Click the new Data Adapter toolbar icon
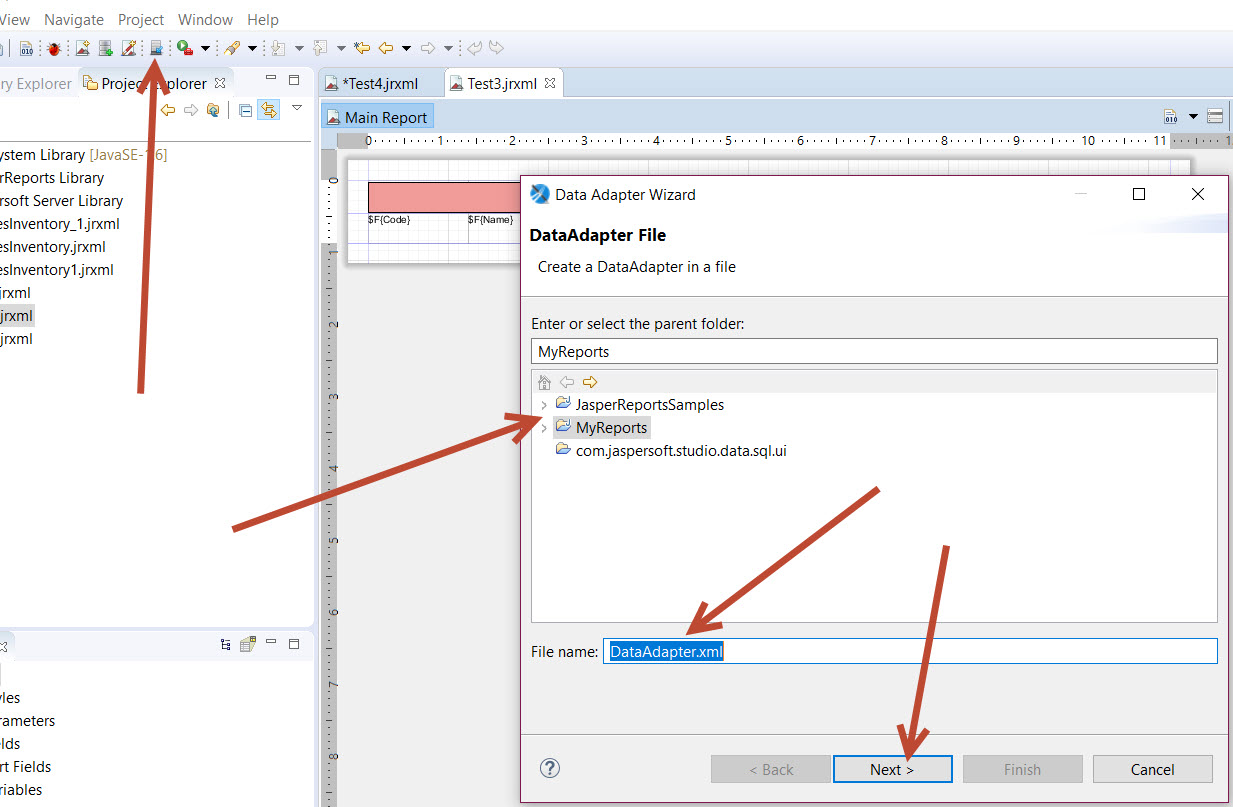The width and height of the screenshot is (1233, 807). point(156,48)
